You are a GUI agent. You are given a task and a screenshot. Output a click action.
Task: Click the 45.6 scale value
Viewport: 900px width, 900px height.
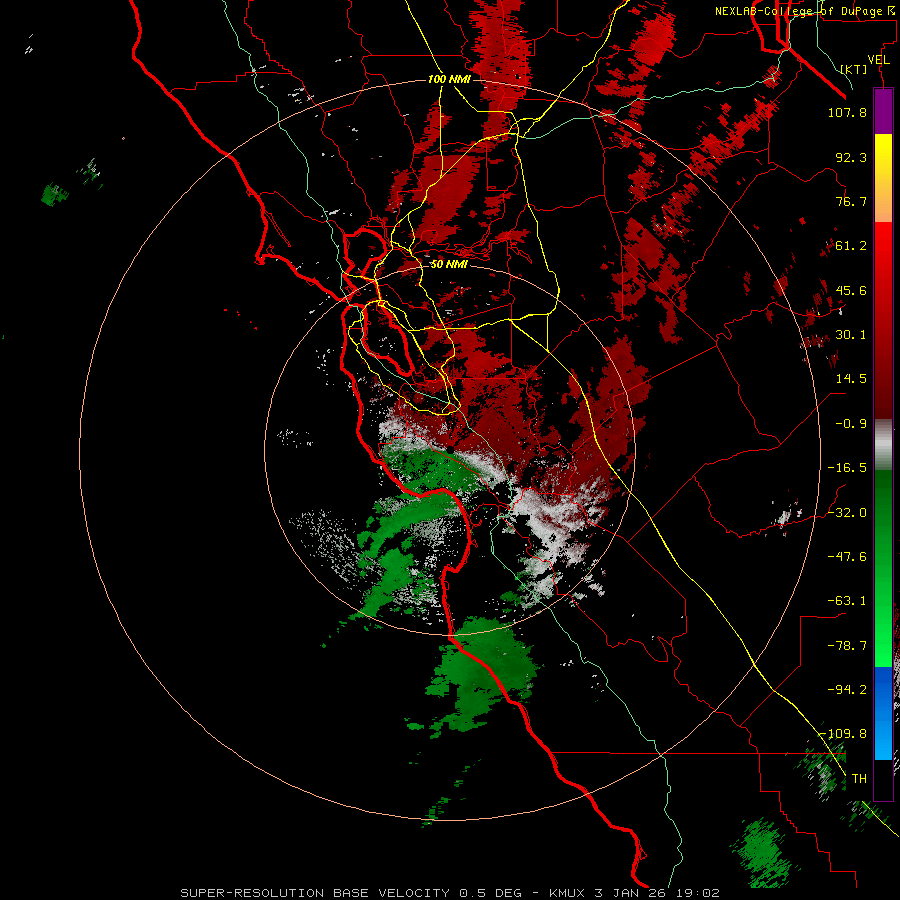(851, 290)
